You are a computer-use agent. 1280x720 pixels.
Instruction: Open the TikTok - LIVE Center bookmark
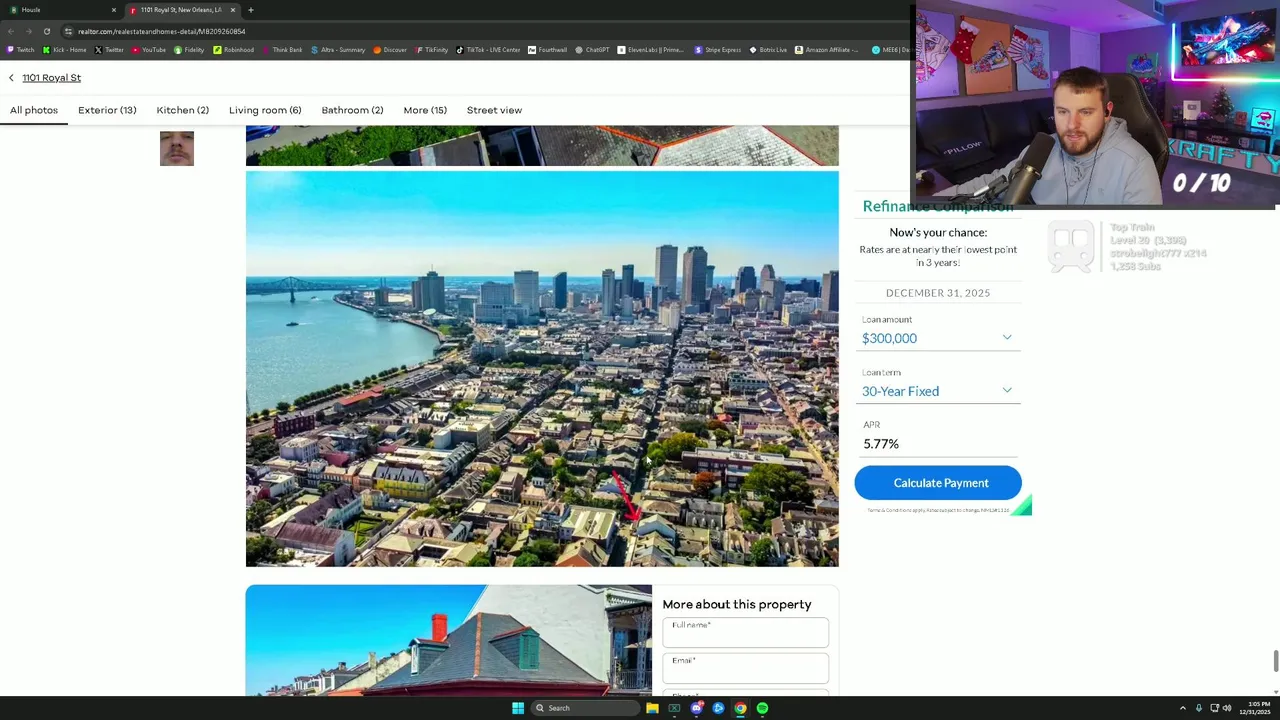pyautogui.click(x=488, y=50)
